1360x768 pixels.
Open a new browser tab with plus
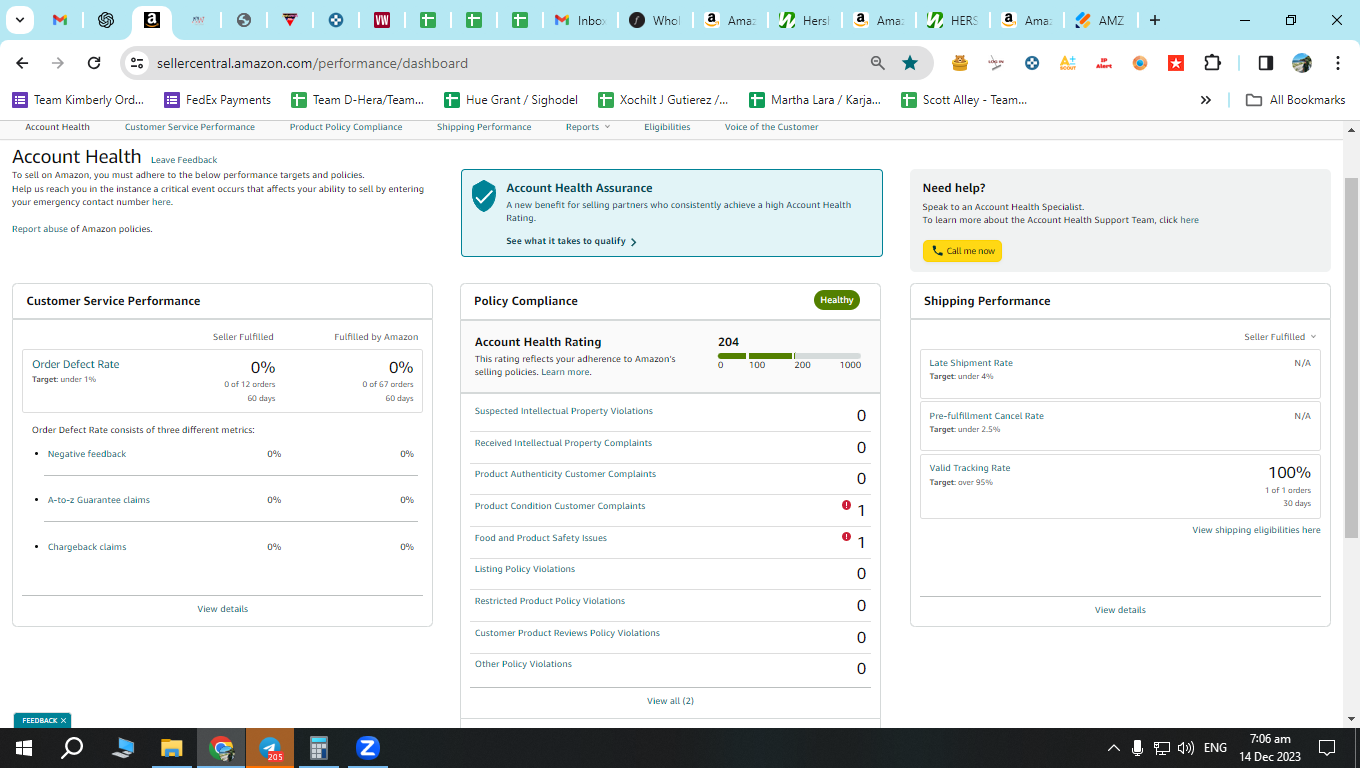(1155, 20)
